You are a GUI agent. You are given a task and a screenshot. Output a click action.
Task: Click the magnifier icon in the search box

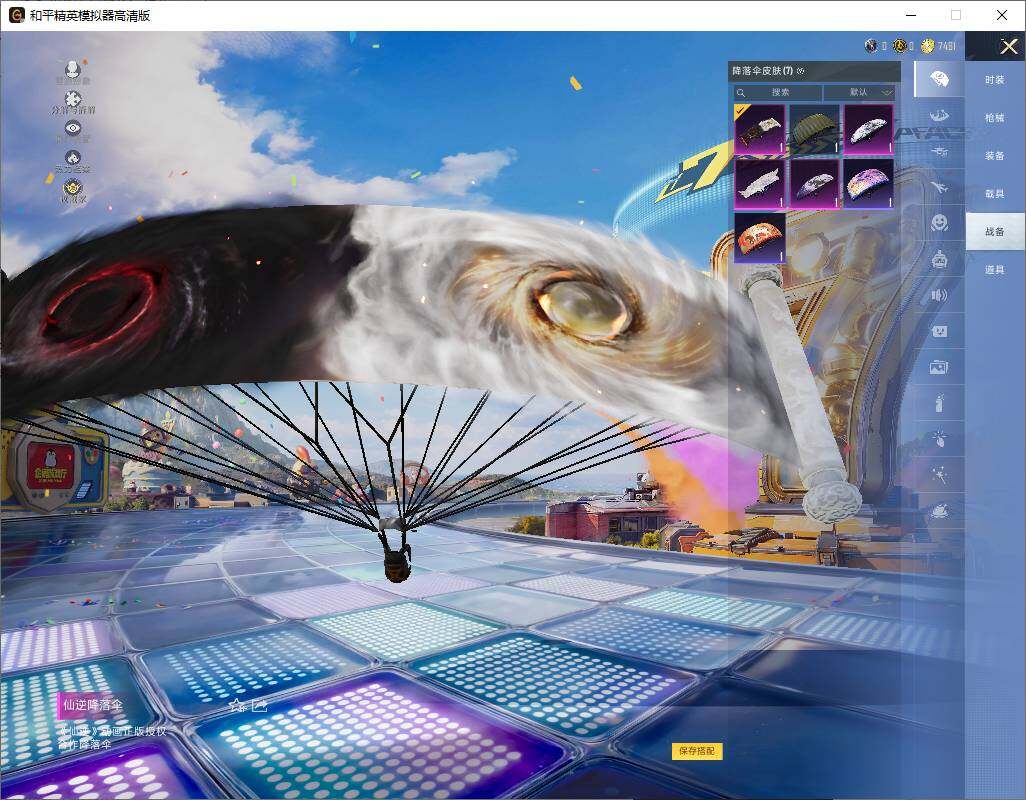pos(741,93)
